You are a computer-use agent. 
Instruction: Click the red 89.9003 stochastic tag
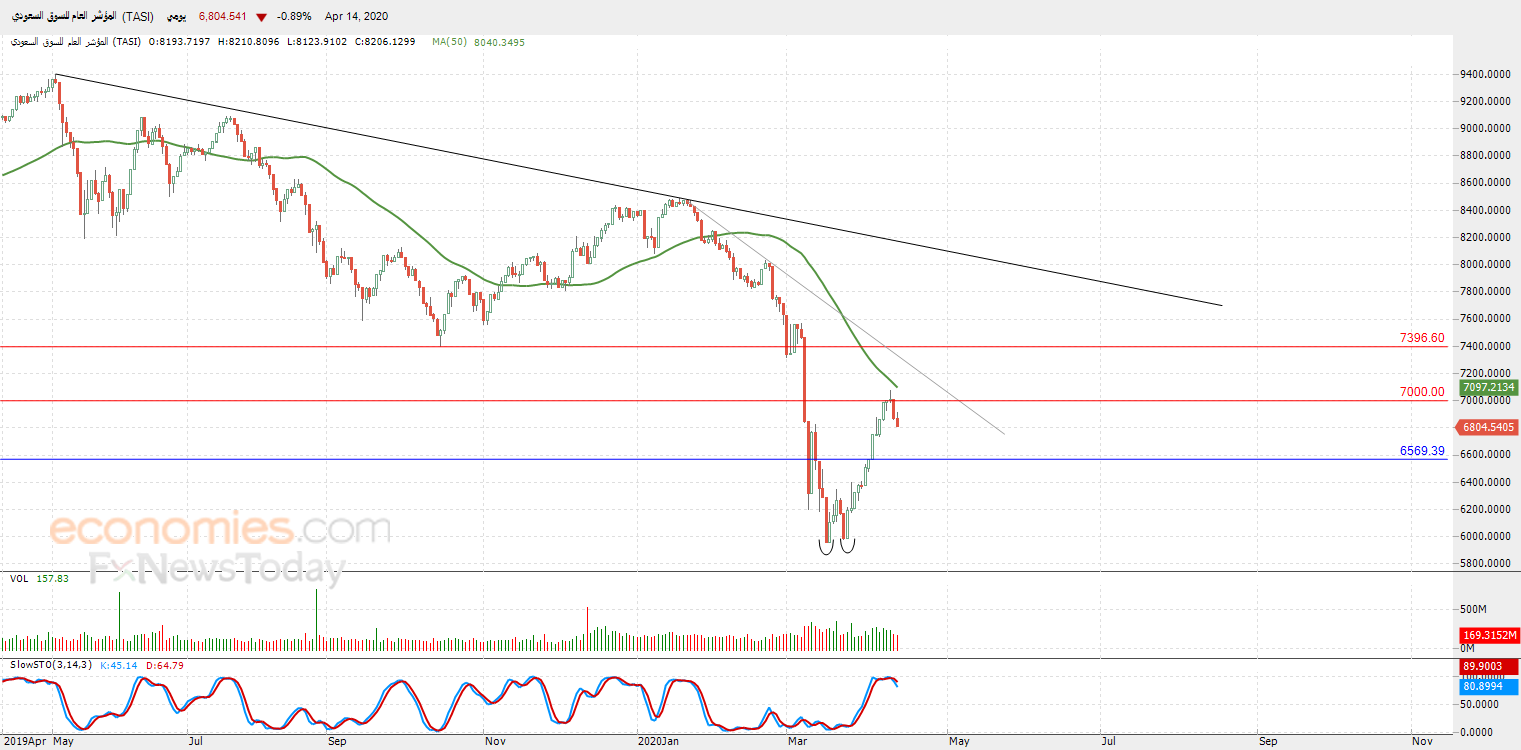pyautogui.click(x=1488, y=667)
